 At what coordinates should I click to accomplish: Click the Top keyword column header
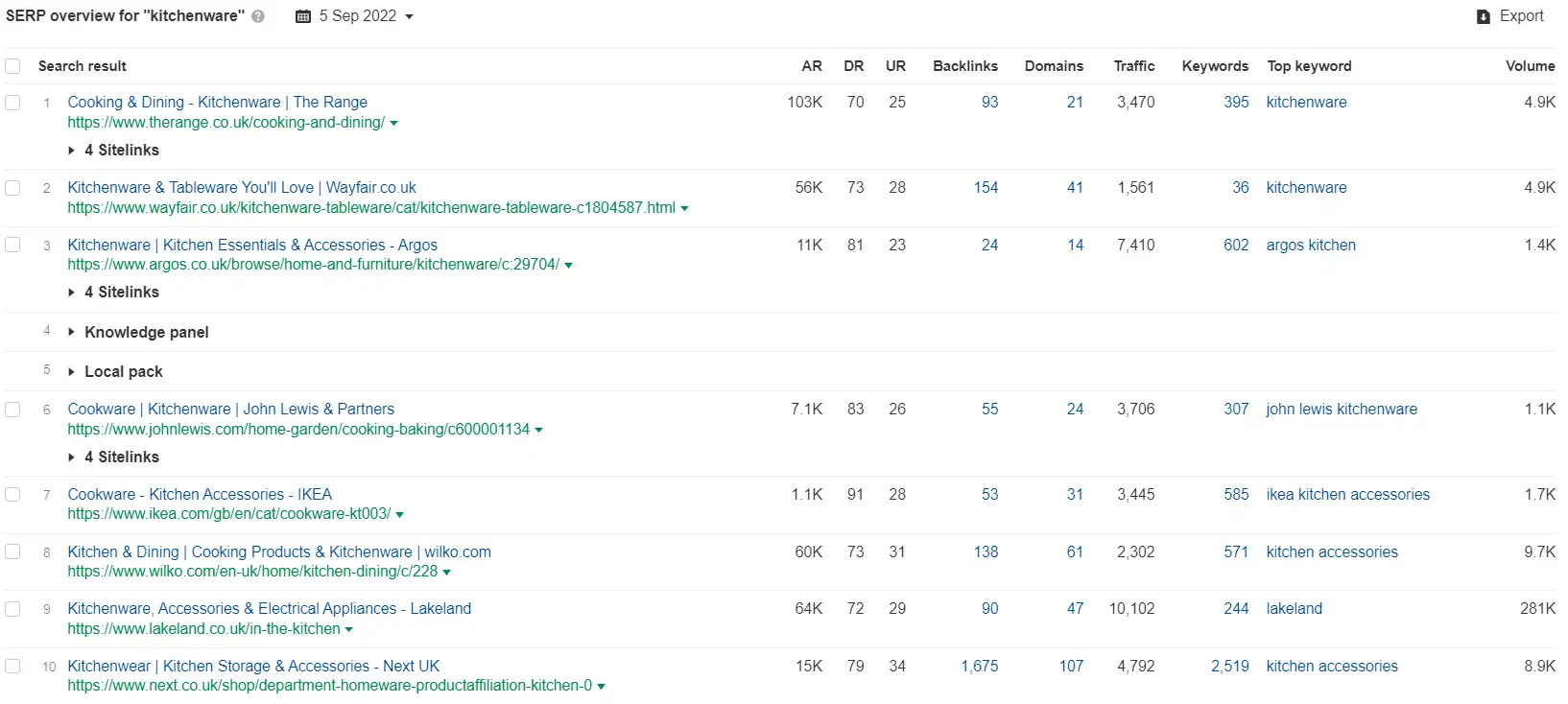1309,66
